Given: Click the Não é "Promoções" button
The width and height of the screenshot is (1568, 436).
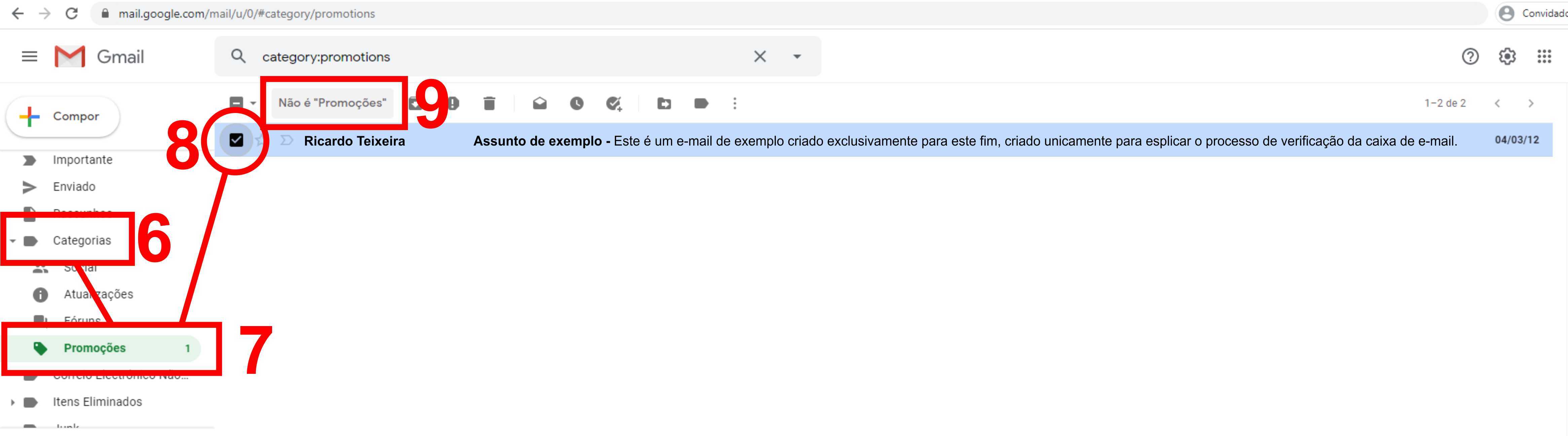Looking at the screenshot, I should point(332,103).
